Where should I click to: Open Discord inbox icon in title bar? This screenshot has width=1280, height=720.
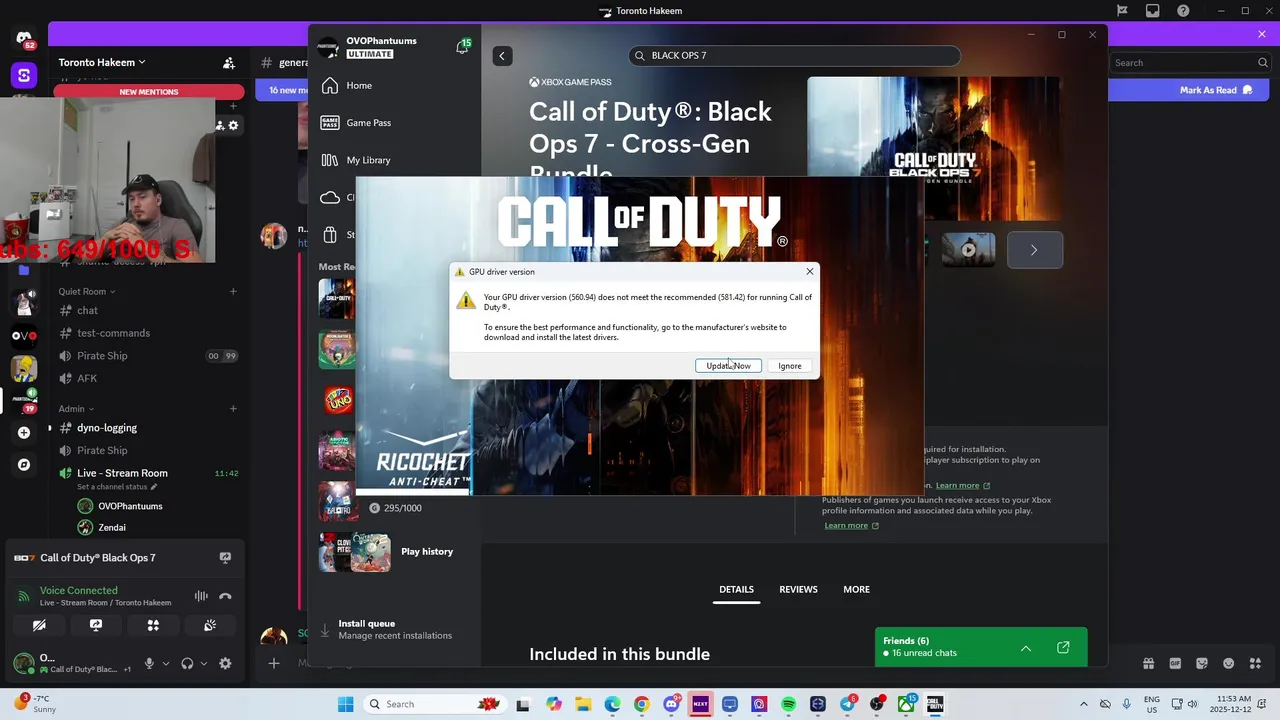click(1153, 11)
